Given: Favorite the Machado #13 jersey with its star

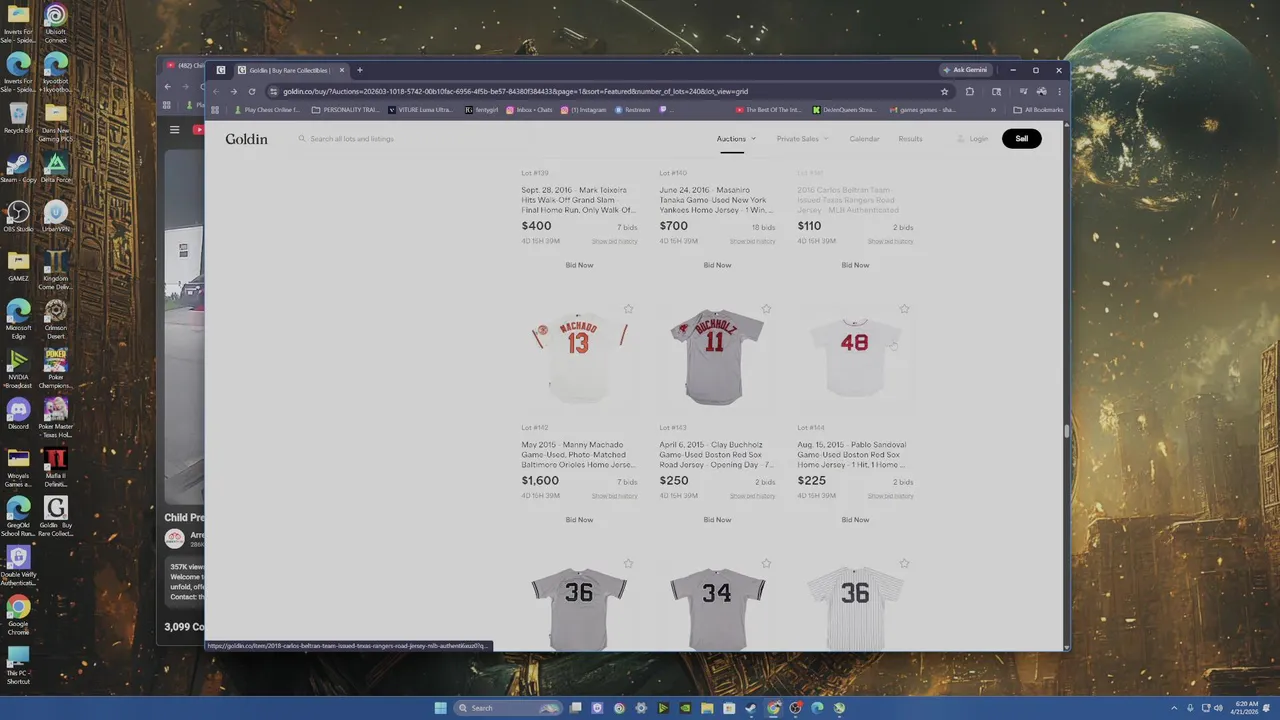Looking at the screenshot, I should pyautogui.click(x=628, y=310).
